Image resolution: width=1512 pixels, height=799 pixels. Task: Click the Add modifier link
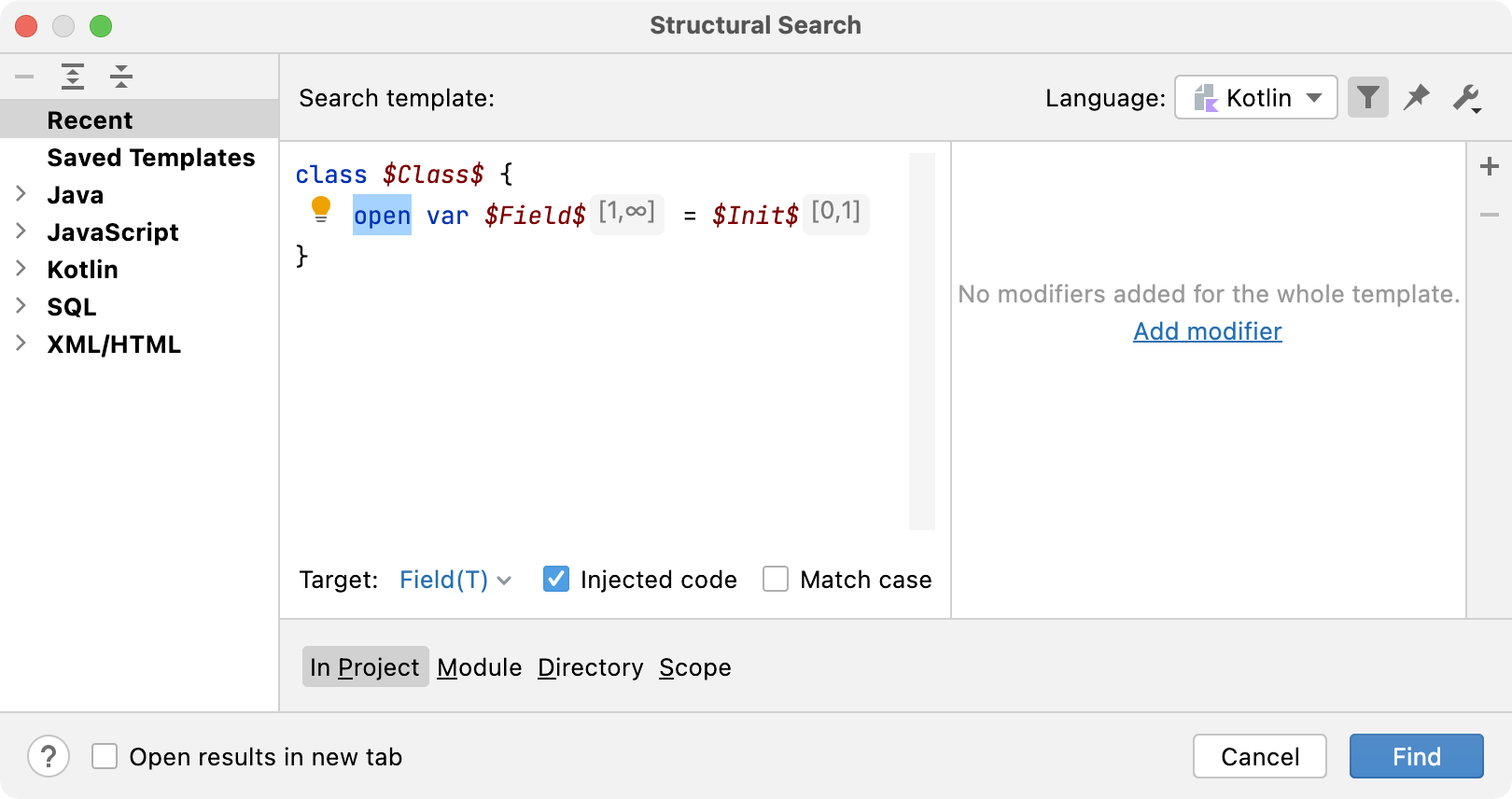(1207, 331)
